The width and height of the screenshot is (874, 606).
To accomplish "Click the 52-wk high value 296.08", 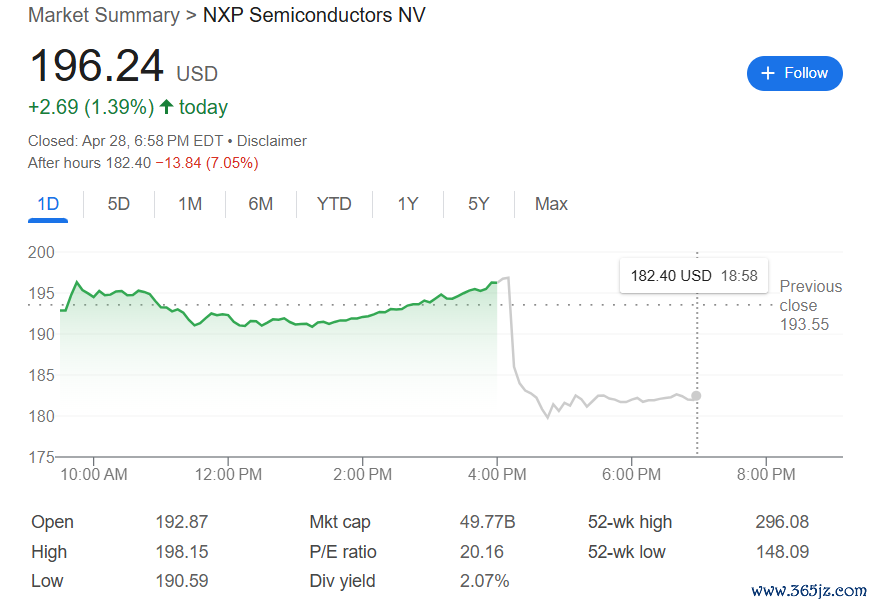I will point(782,522).
